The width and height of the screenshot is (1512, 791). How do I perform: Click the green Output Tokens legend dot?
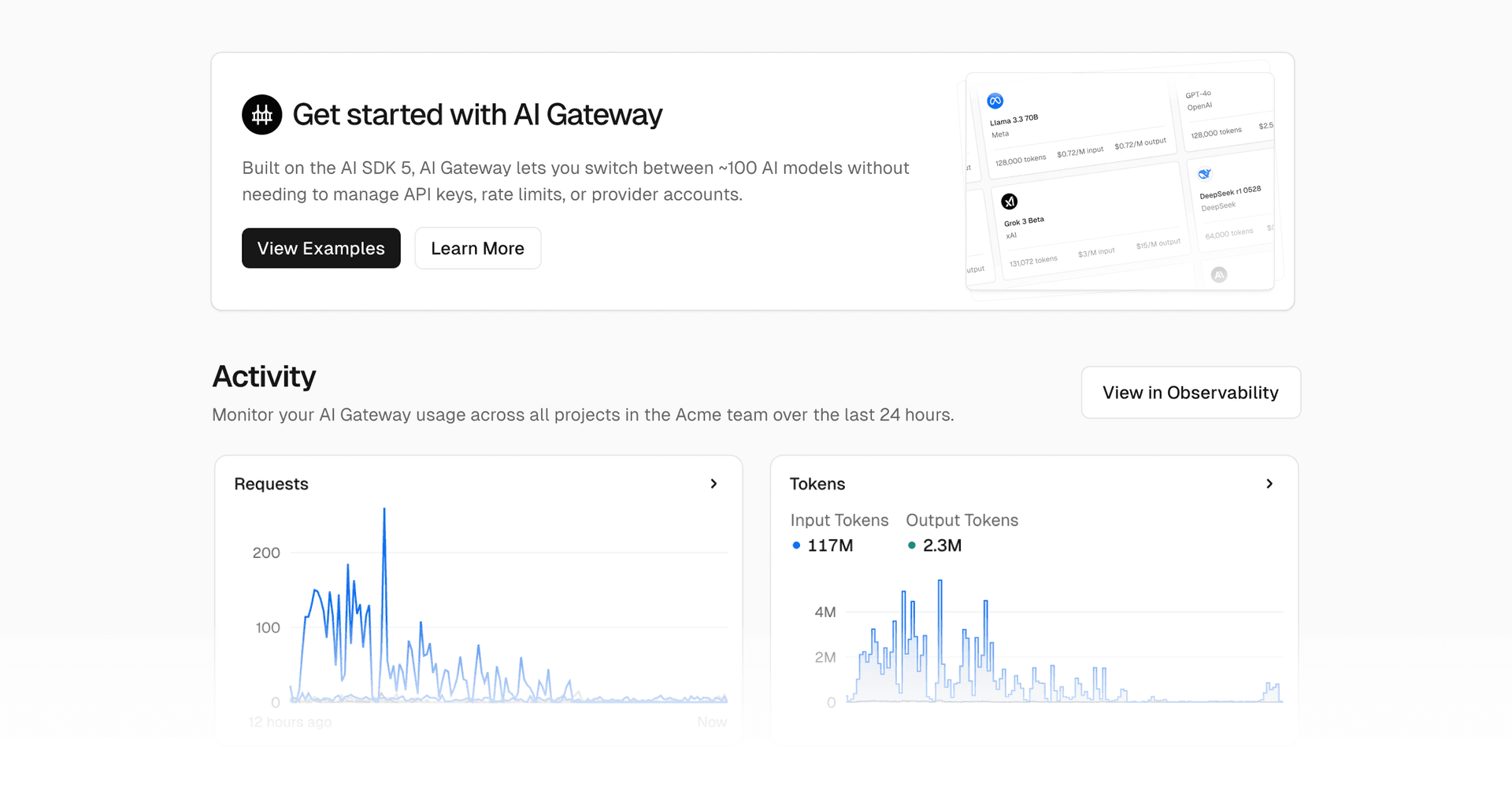[911, 545]
